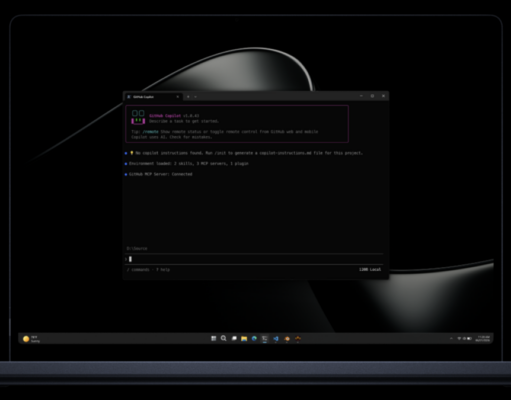Screen dimensions: 511x400
Task: Open the Windows Start menu
Action: coord(214,338)
